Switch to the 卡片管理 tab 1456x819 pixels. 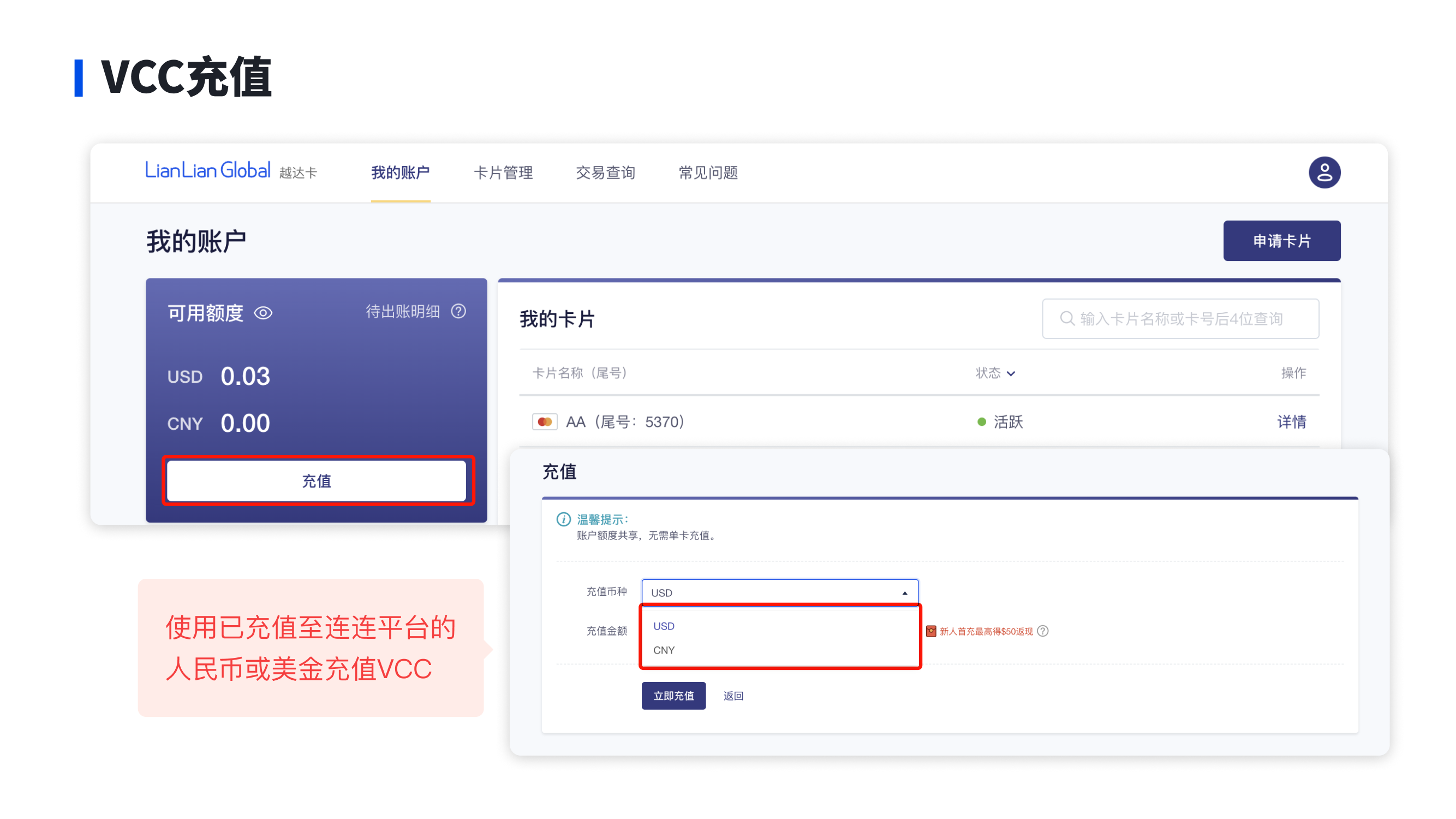pyautogui.click(x=503, y=173)
